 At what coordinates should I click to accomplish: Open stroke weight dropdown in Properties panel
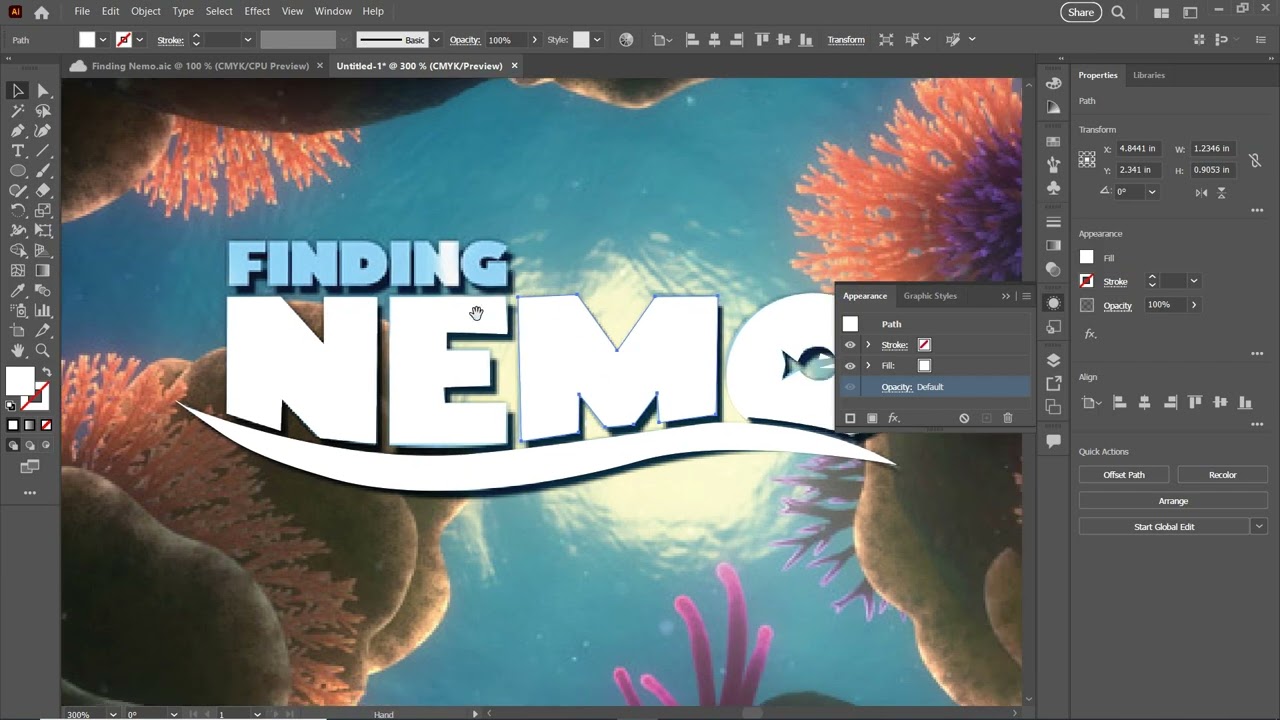tap(1193, 282)
